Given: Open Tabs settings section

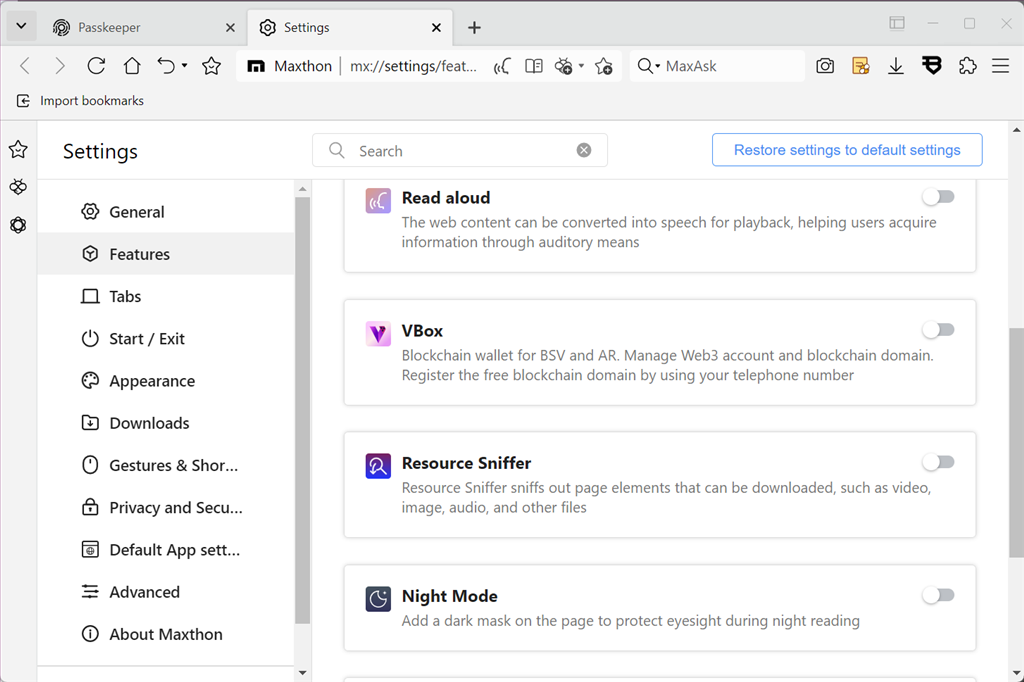Looking at the screenshot, I should (x=166, y=296).
